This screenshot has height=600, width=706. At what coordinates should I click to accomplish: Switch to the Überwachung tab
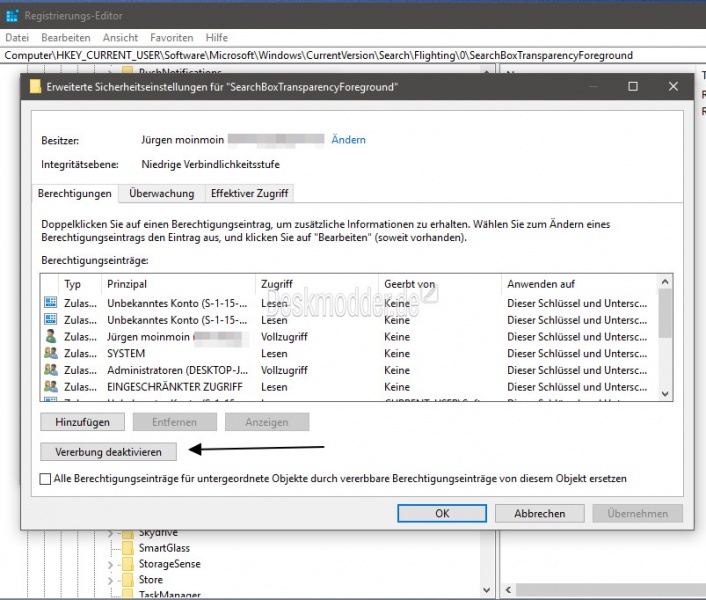[162, 194]
